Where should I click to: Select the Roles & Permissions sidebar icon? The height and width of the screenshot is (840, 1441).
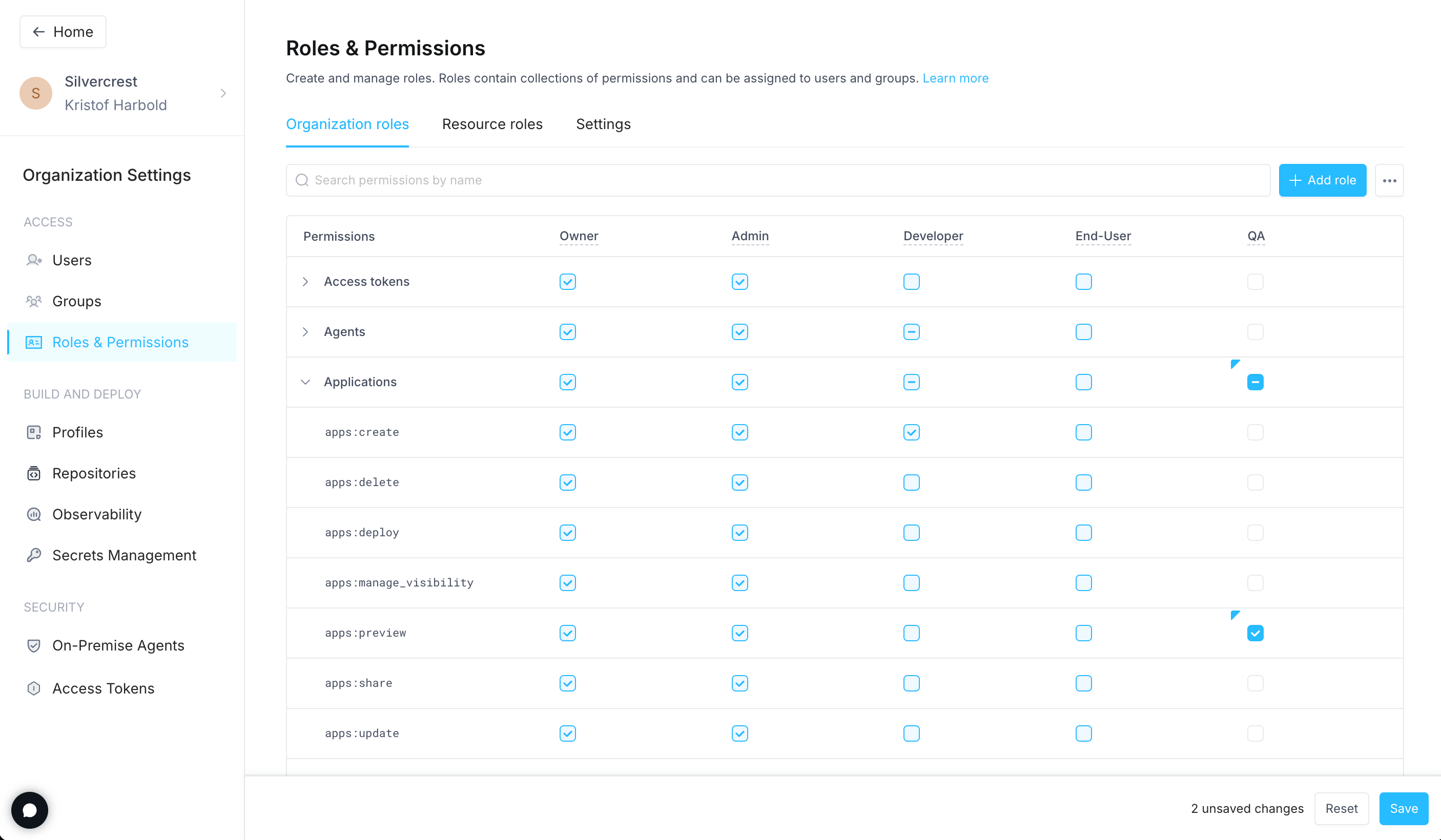(34, 342)
